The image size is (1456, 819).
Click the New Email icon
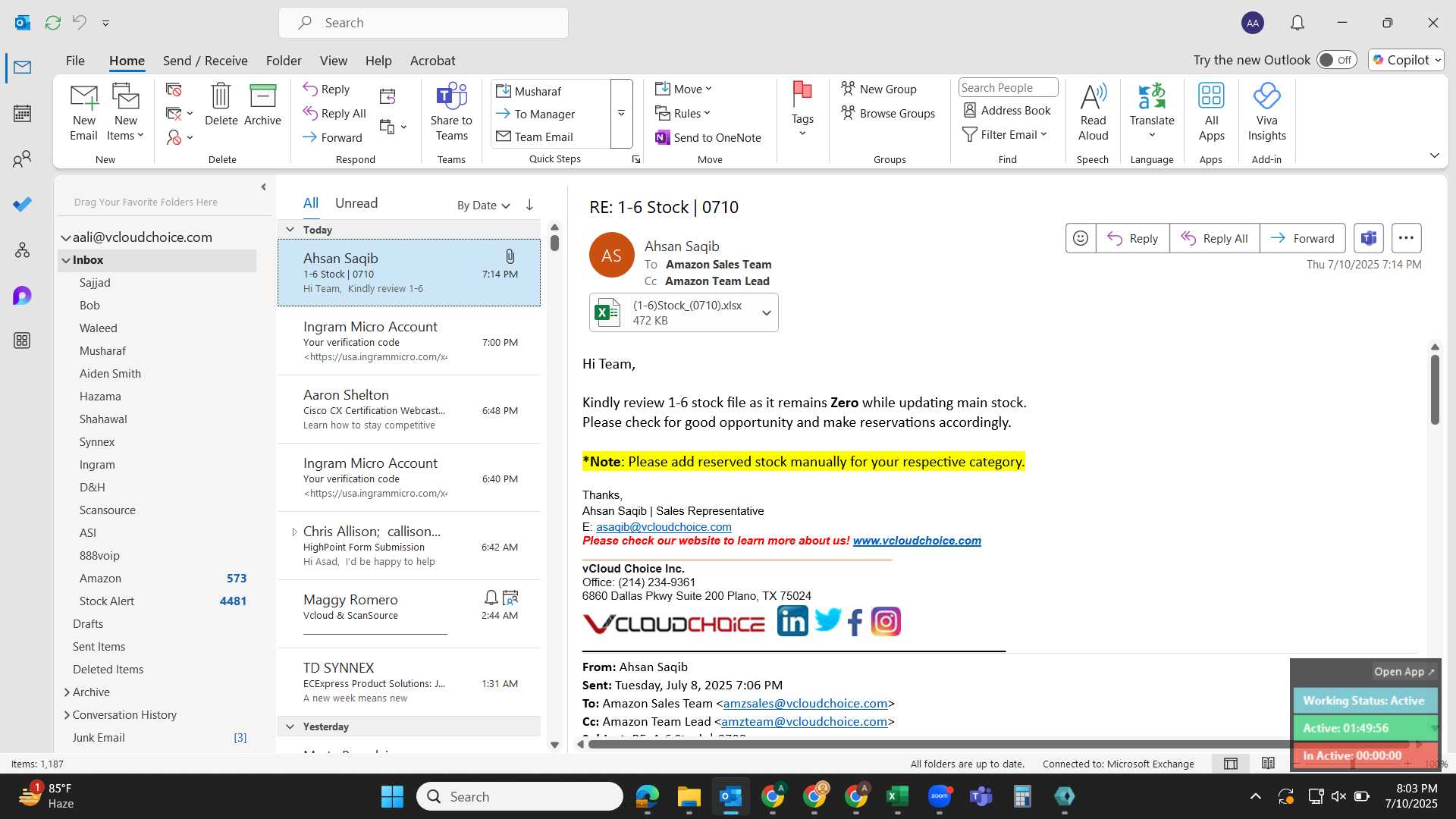(x=83, y=112)
